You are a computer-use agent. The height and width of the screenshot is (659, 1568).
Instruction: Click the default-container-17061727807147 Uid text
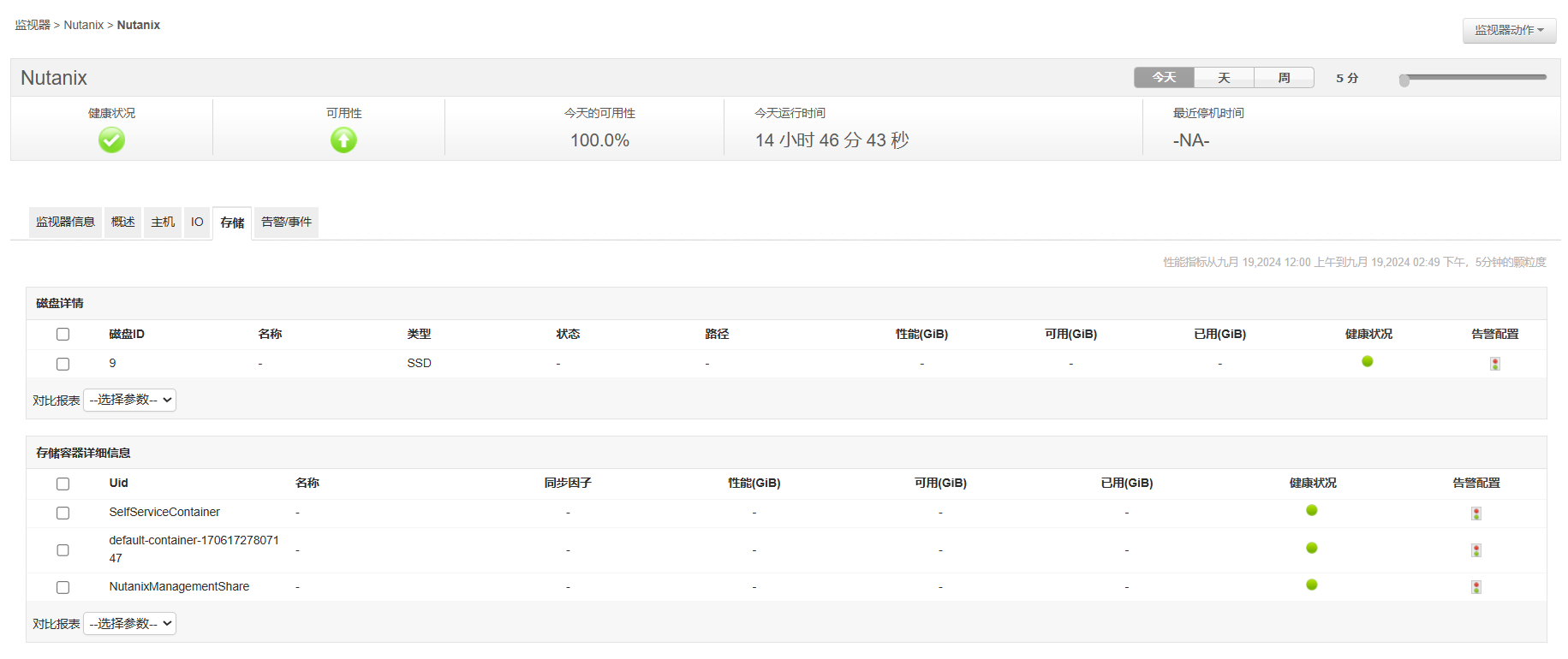pos(194,549)
